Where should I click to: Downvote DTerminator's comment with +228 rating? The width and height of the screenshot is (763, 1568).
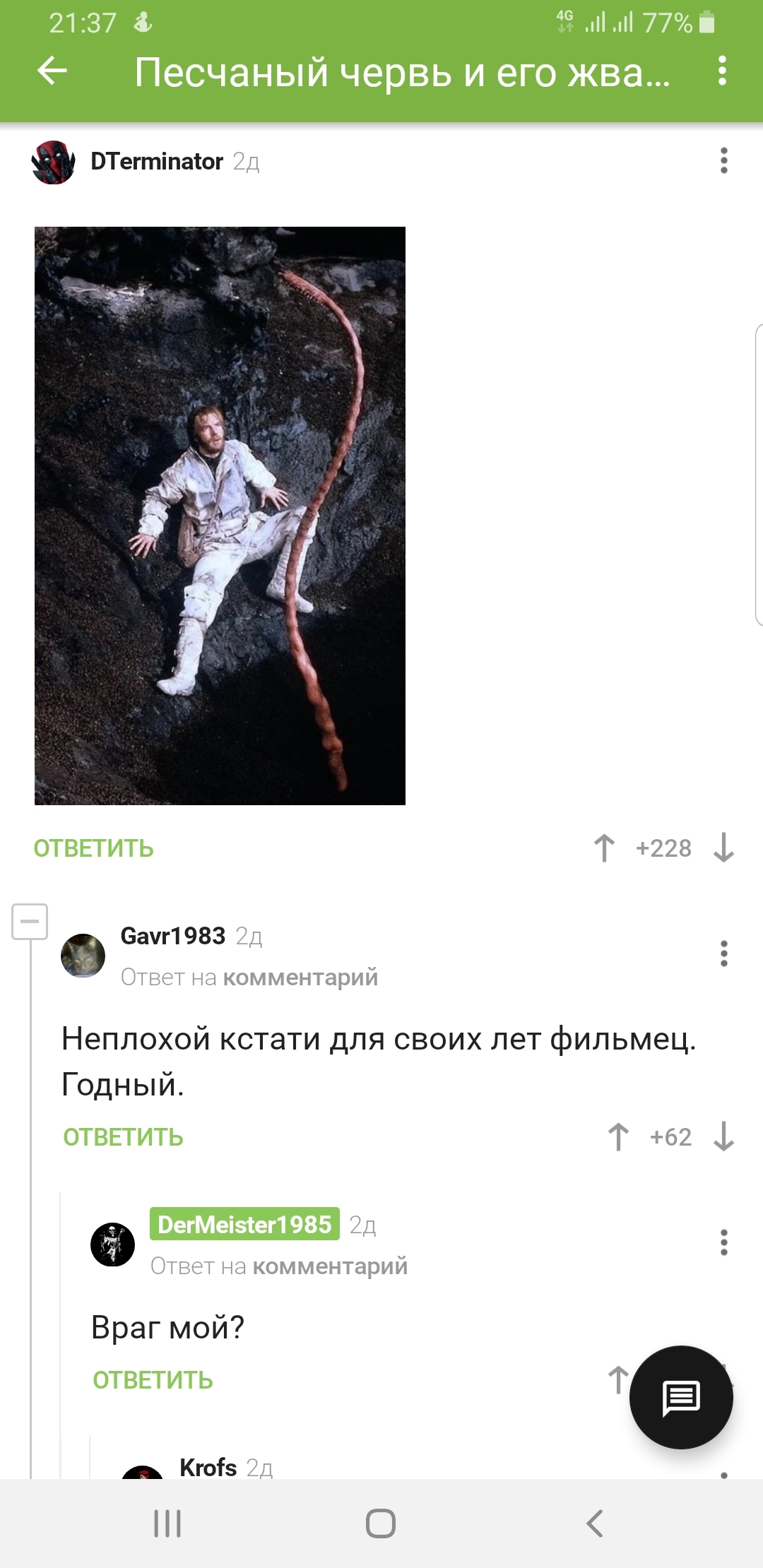pos(724,848)
